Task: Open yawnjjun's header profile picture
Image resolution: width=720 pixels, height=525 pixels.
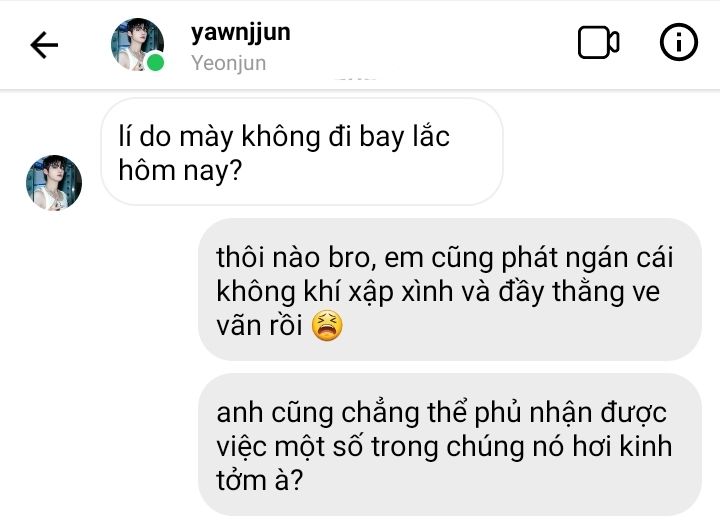Action: pos(137,45)
